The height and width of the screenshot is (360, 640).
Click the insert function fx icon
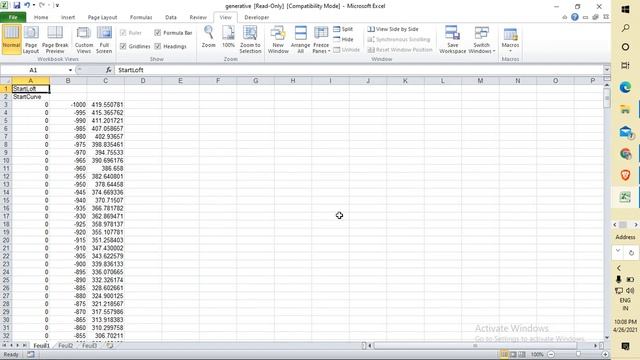(x=109, y=70)
